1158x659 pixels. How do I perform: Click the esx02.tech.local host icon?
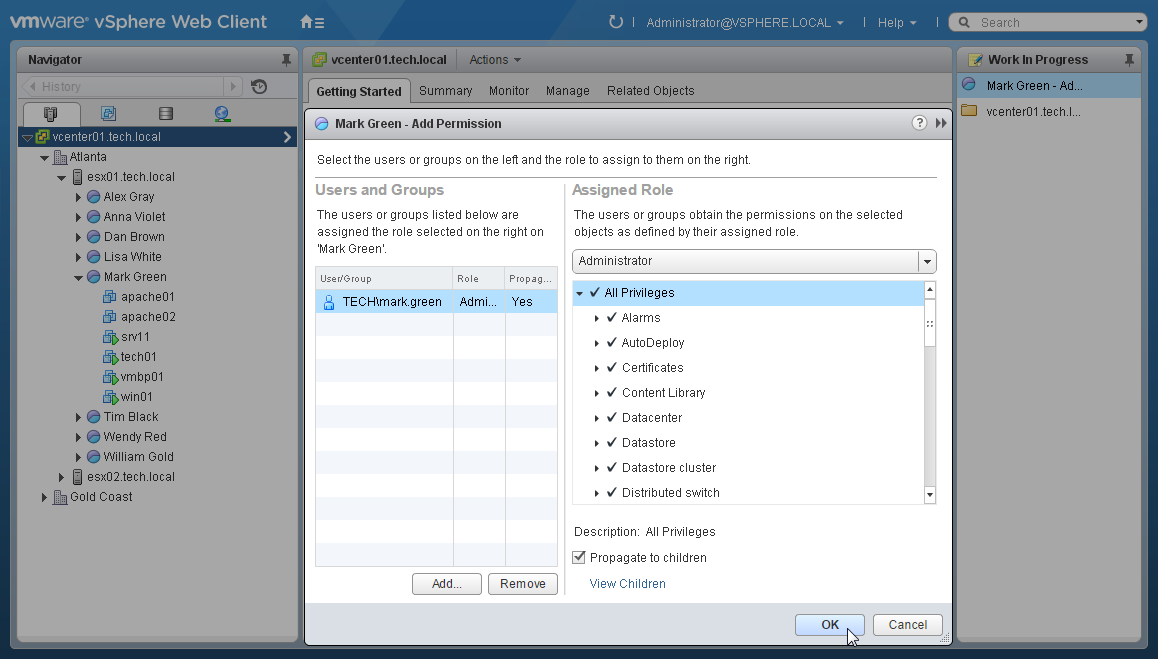(x=78, y=477)
